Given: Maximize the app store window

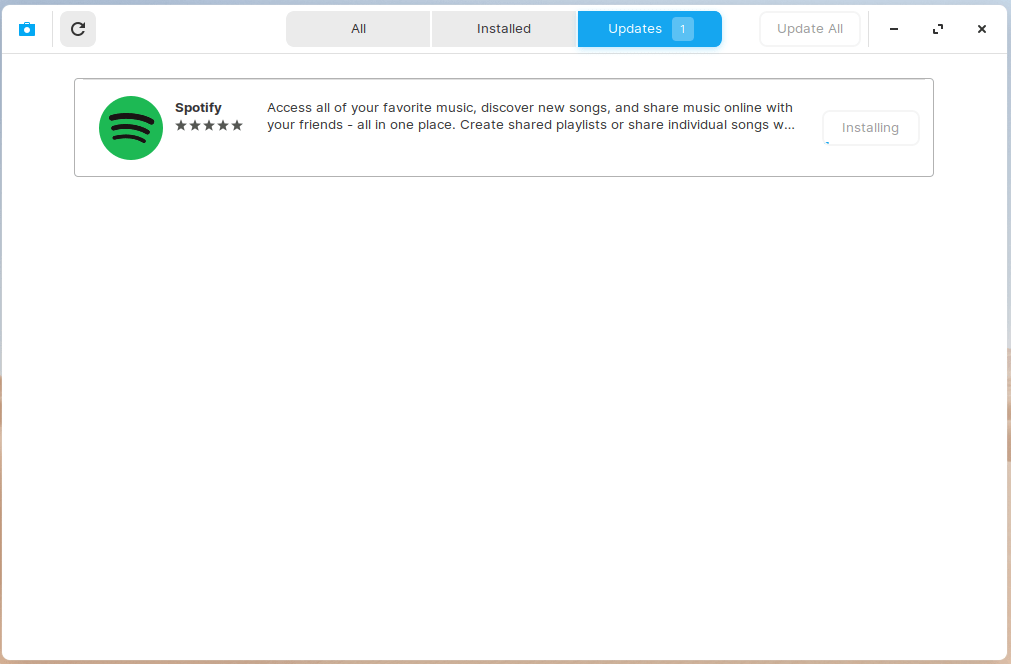Looking at the screenshot, I should [938, 29].
